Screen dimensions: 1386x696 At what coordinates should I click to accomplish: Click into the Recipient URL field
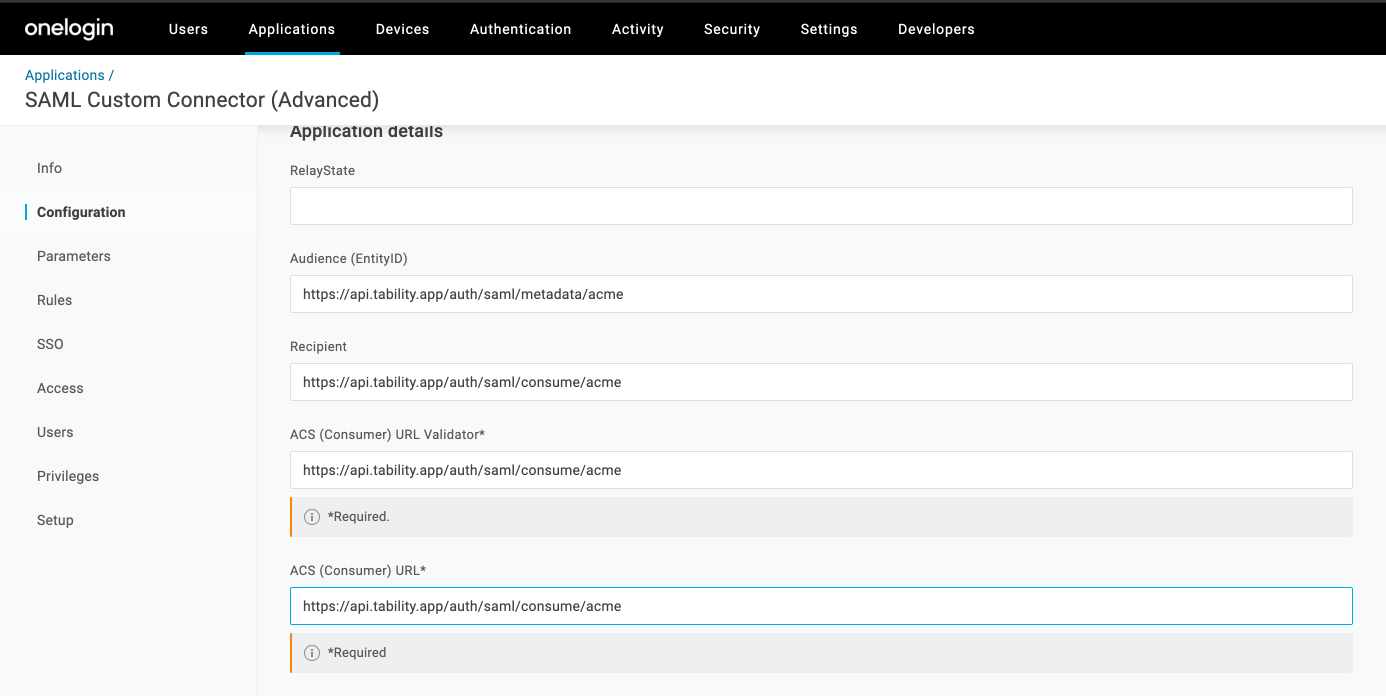tap(820, 382)
